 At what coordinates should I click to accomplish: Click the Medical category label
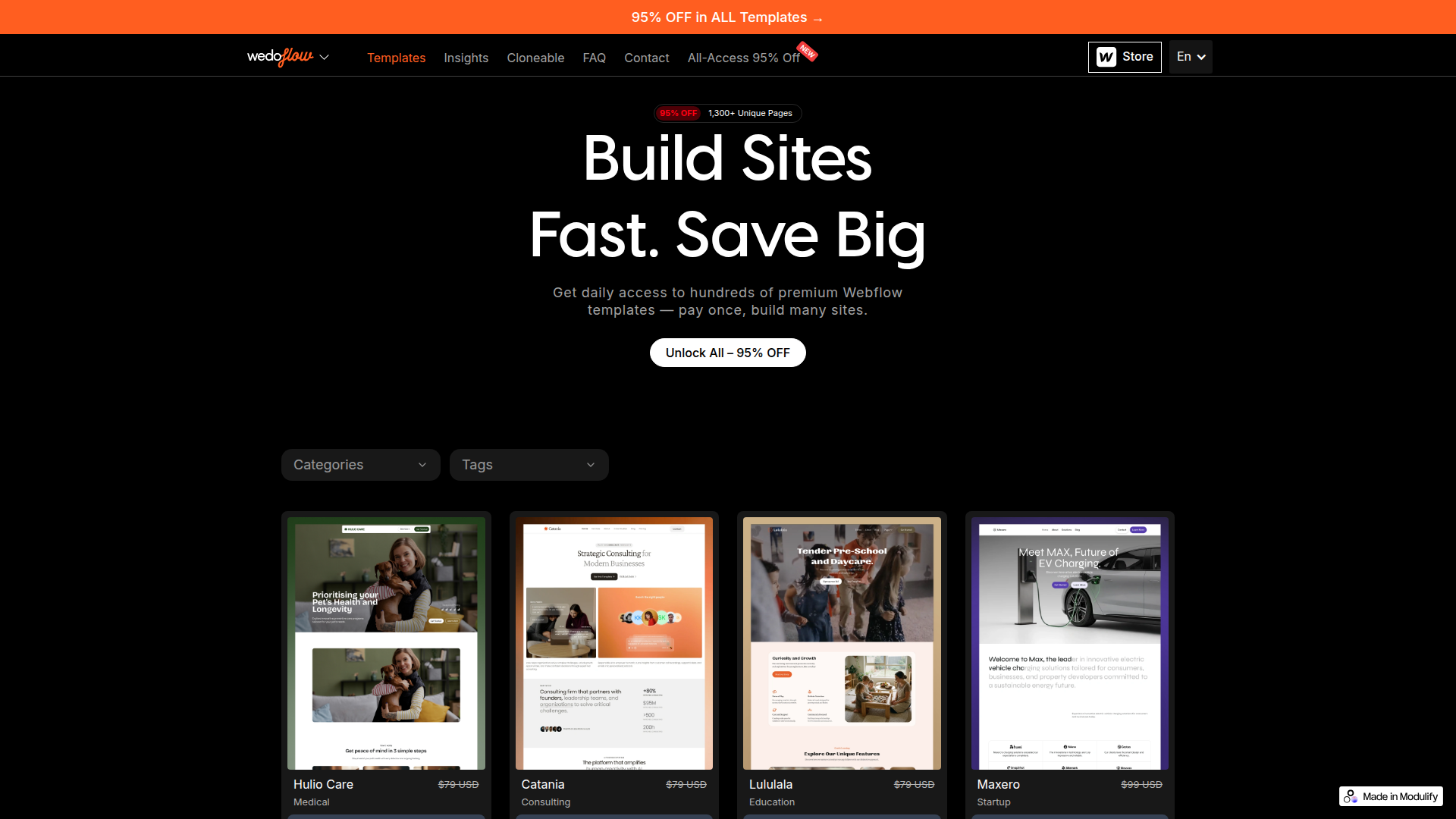tap(312, 802)
